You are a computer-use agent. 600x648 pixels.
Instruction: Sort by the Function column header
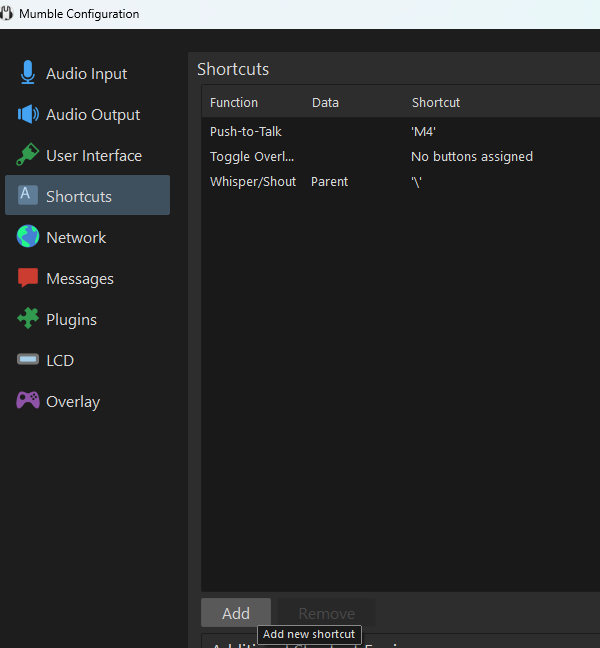233,102
